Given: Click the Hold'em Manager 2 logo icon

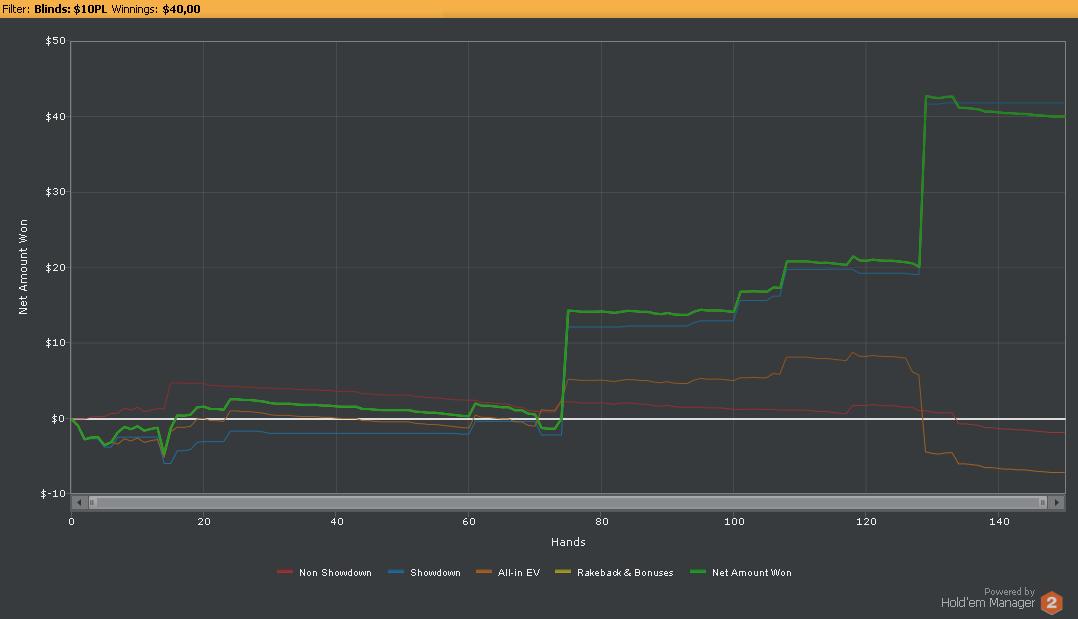Looking at the screenshot, I should pyautogui.click(x=1051, y=602).
